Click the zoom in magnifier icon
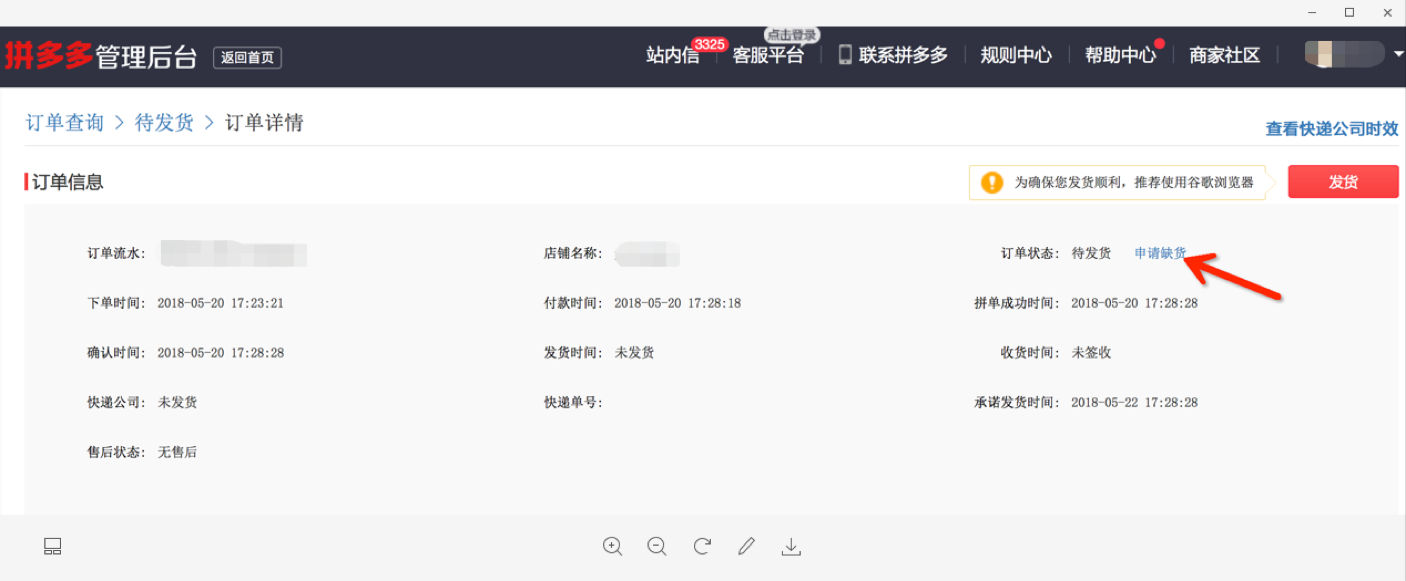The width and height of the screenshot is (1406, 581). [612, 546]
